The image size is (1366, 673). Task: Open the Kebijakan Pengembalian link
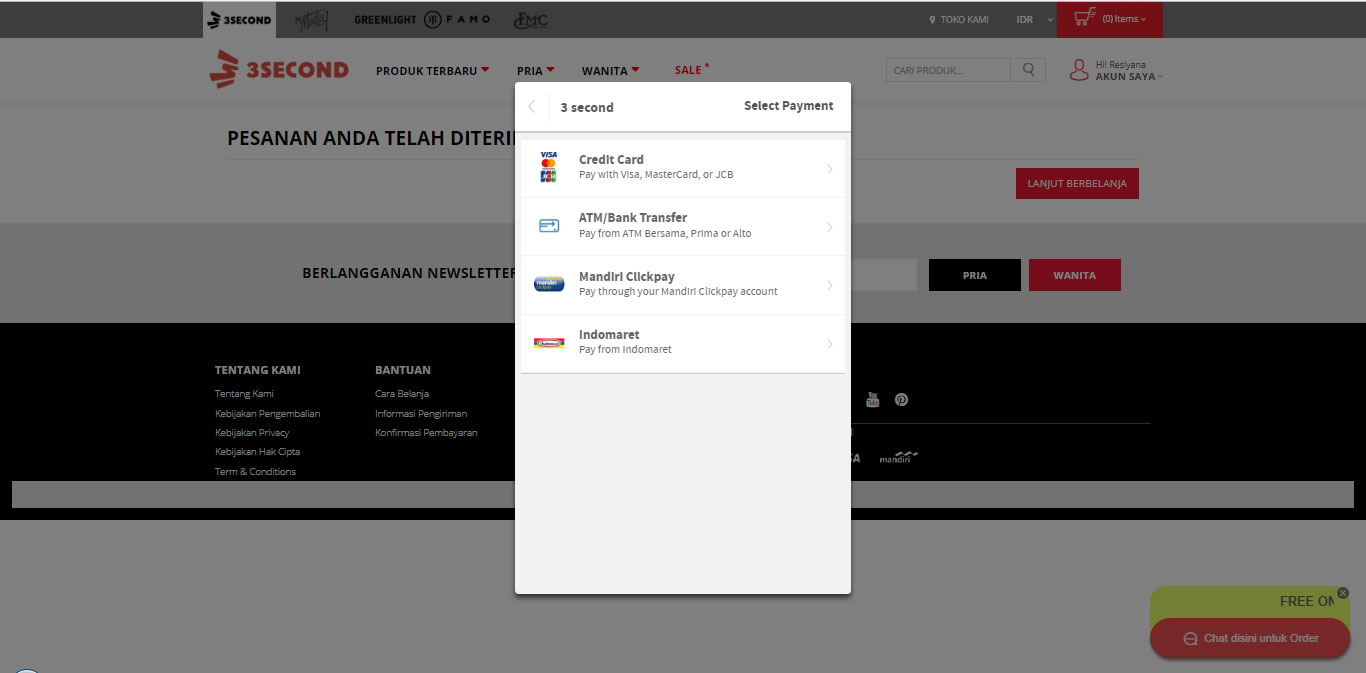(268, 414)
